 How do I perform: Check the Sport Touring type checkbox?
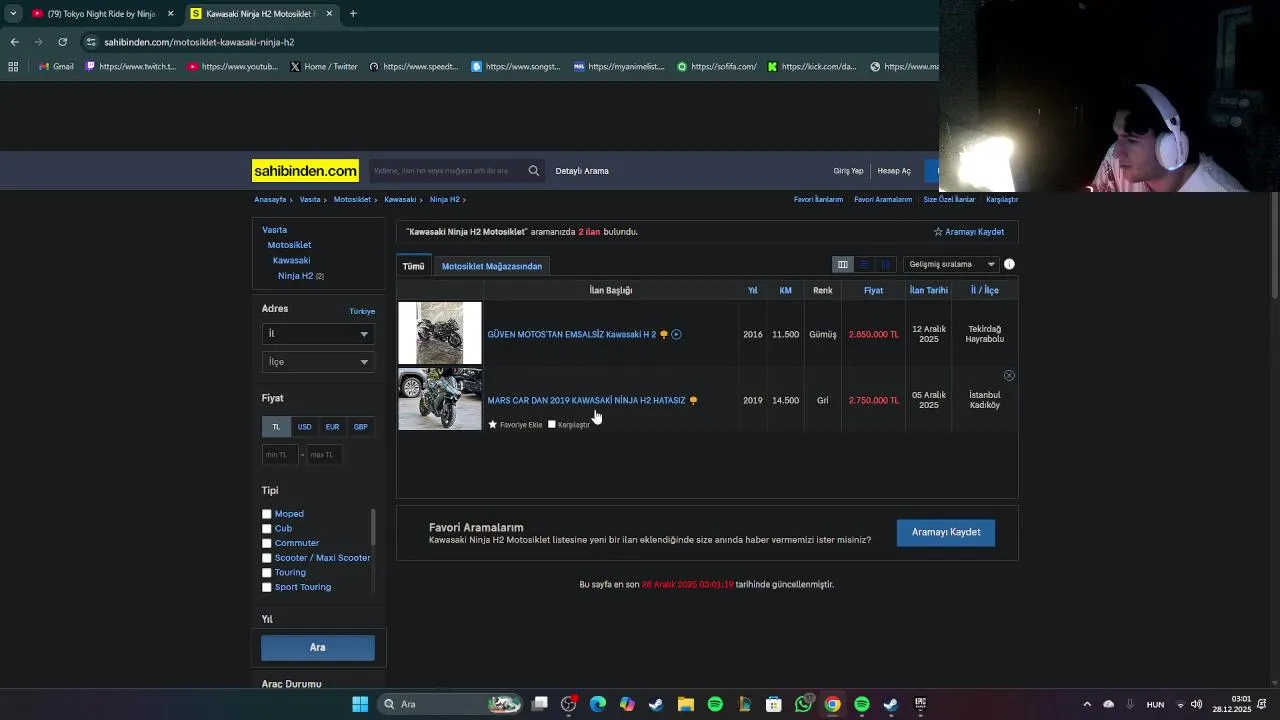click(267, 587)
